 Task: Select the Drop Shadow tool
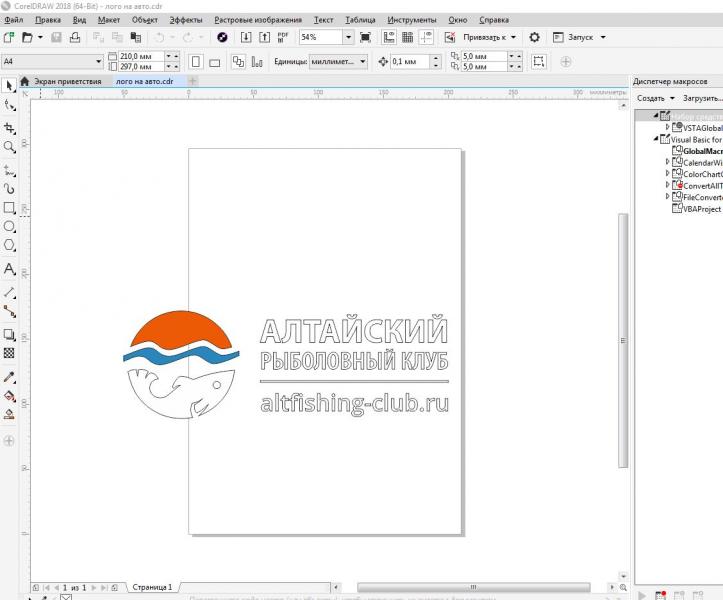tap(9, 334)
